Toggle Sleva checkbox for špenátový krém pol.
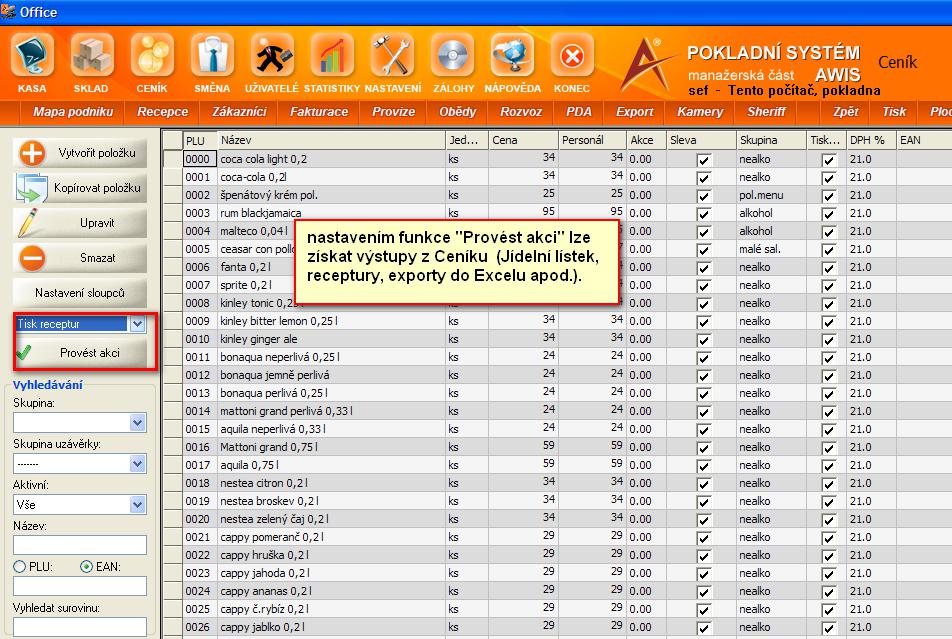Screen dimensions: 952x639 704,196
